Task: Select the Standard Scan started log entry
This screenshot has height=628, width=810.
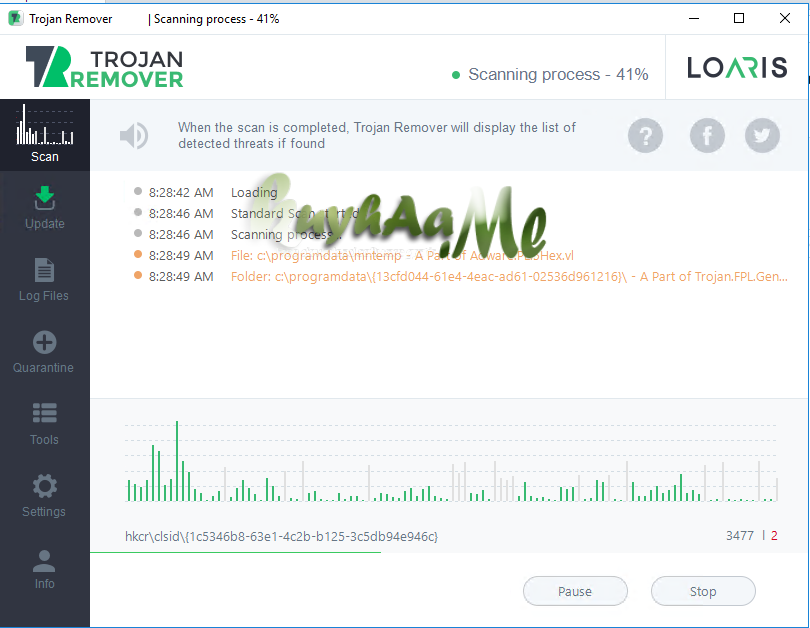Action: tap(247, 213)
